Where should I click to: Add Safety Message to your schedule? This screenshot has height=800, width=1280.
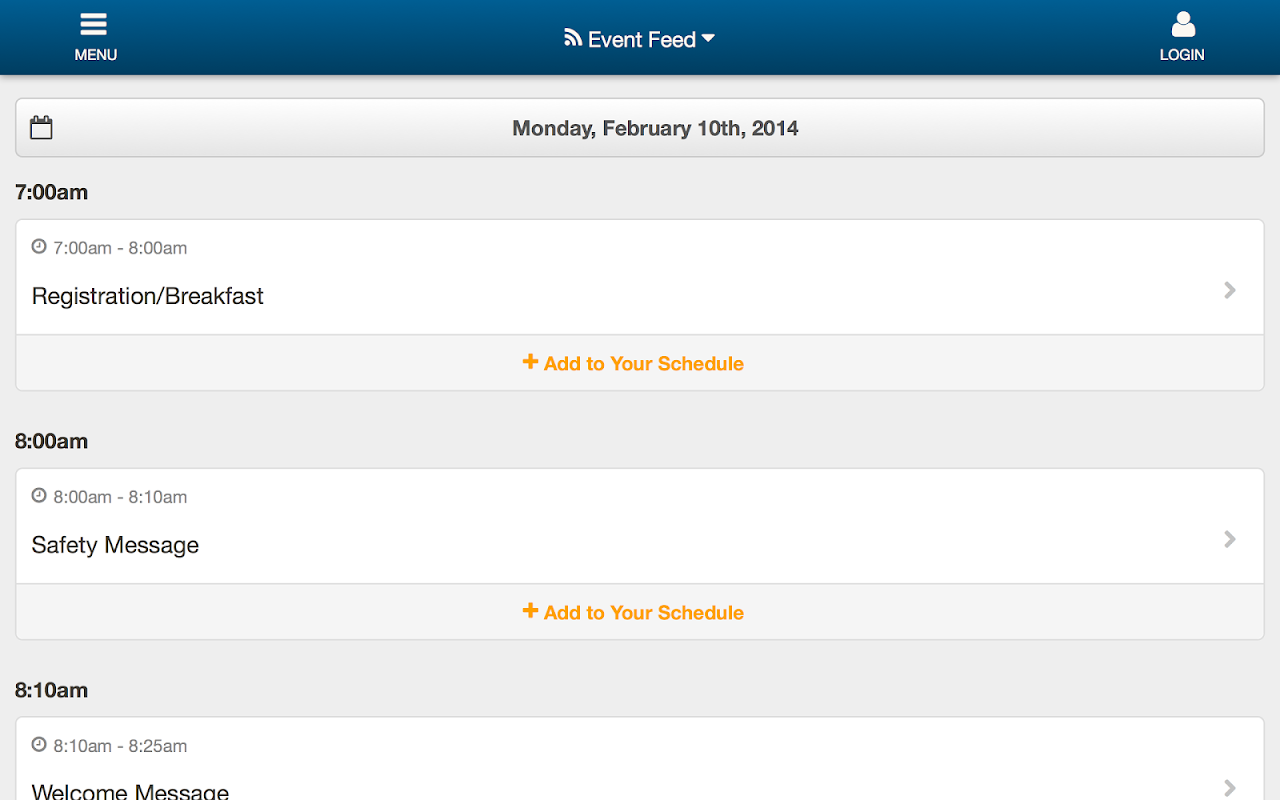point(644,613)
